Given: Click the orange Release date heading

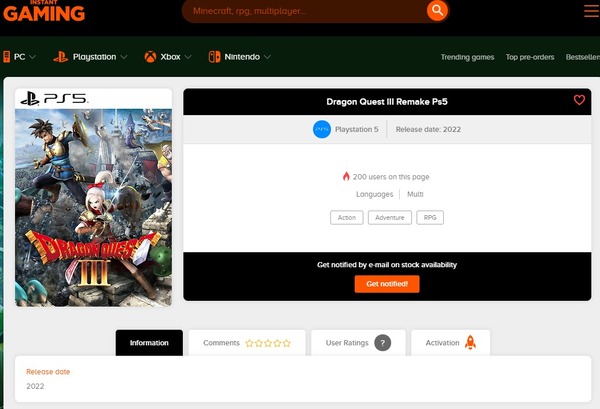Looking at the screenshot, I should click(x=48, y=372).
